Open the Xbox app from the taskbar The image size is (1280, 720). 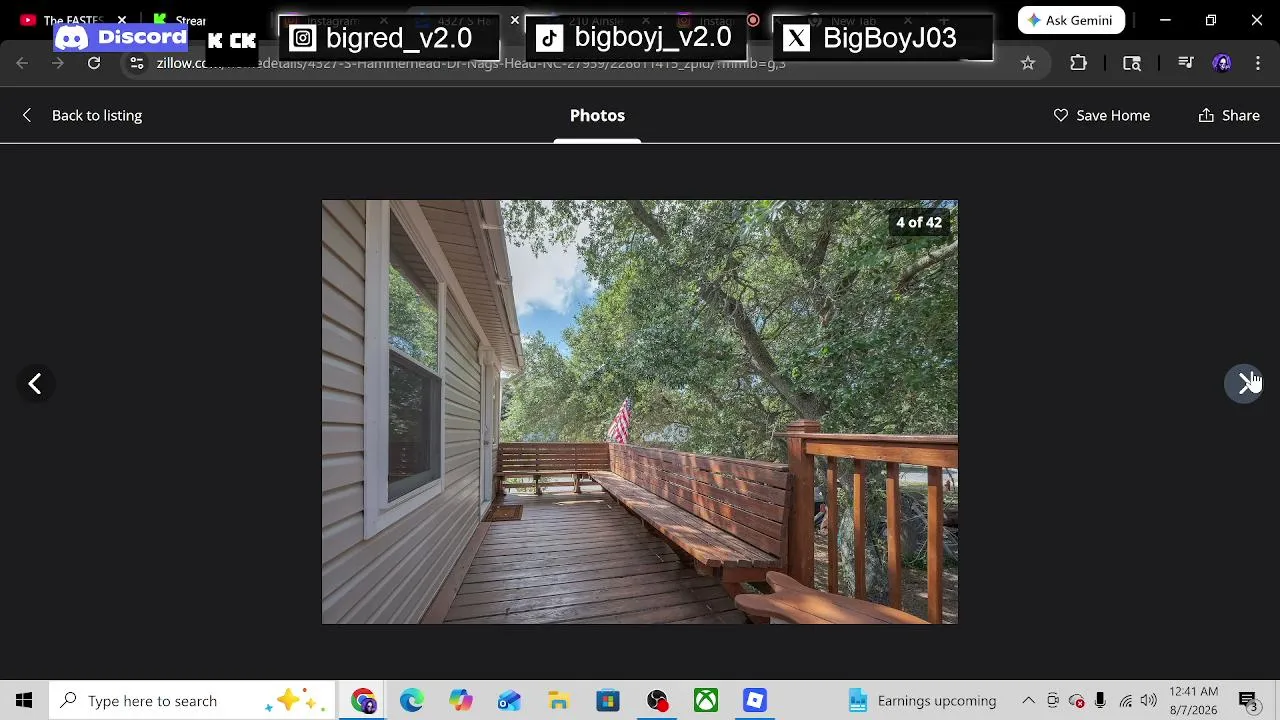(706, 701)
